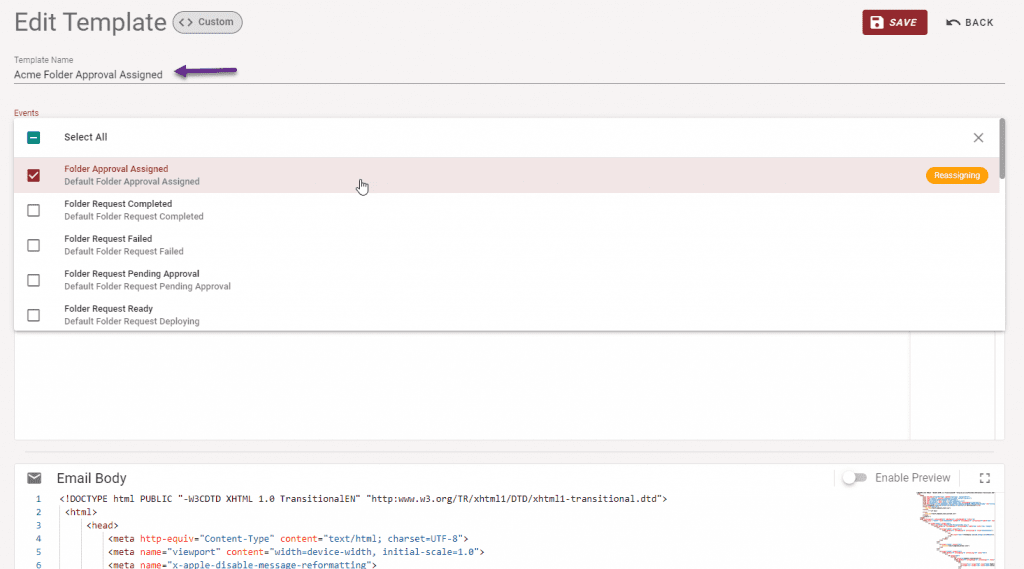Click the <head> tag on line 3
The width and height of the screenshot is (1024, 569).
coord(103,525)
